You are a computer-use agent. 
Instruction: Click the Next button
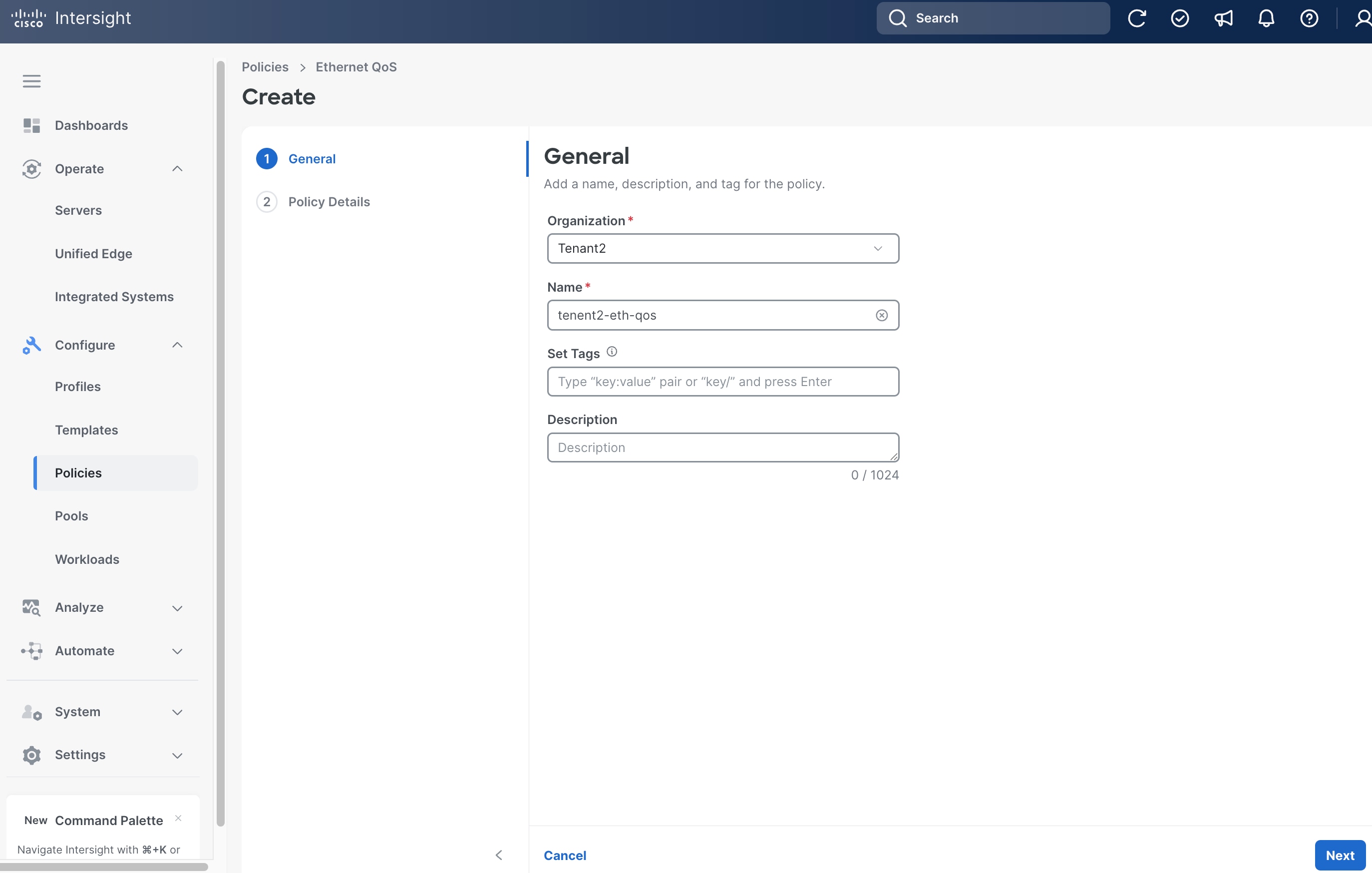tap(1340, 855)
